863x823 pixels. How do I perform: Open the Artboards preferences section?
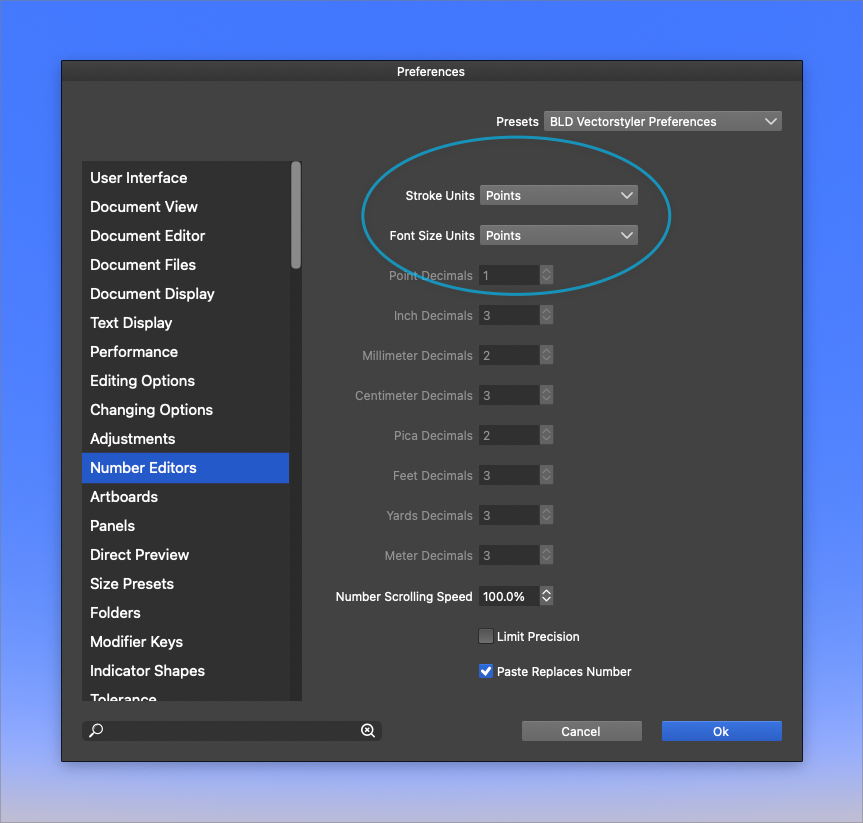coord(124,497)
